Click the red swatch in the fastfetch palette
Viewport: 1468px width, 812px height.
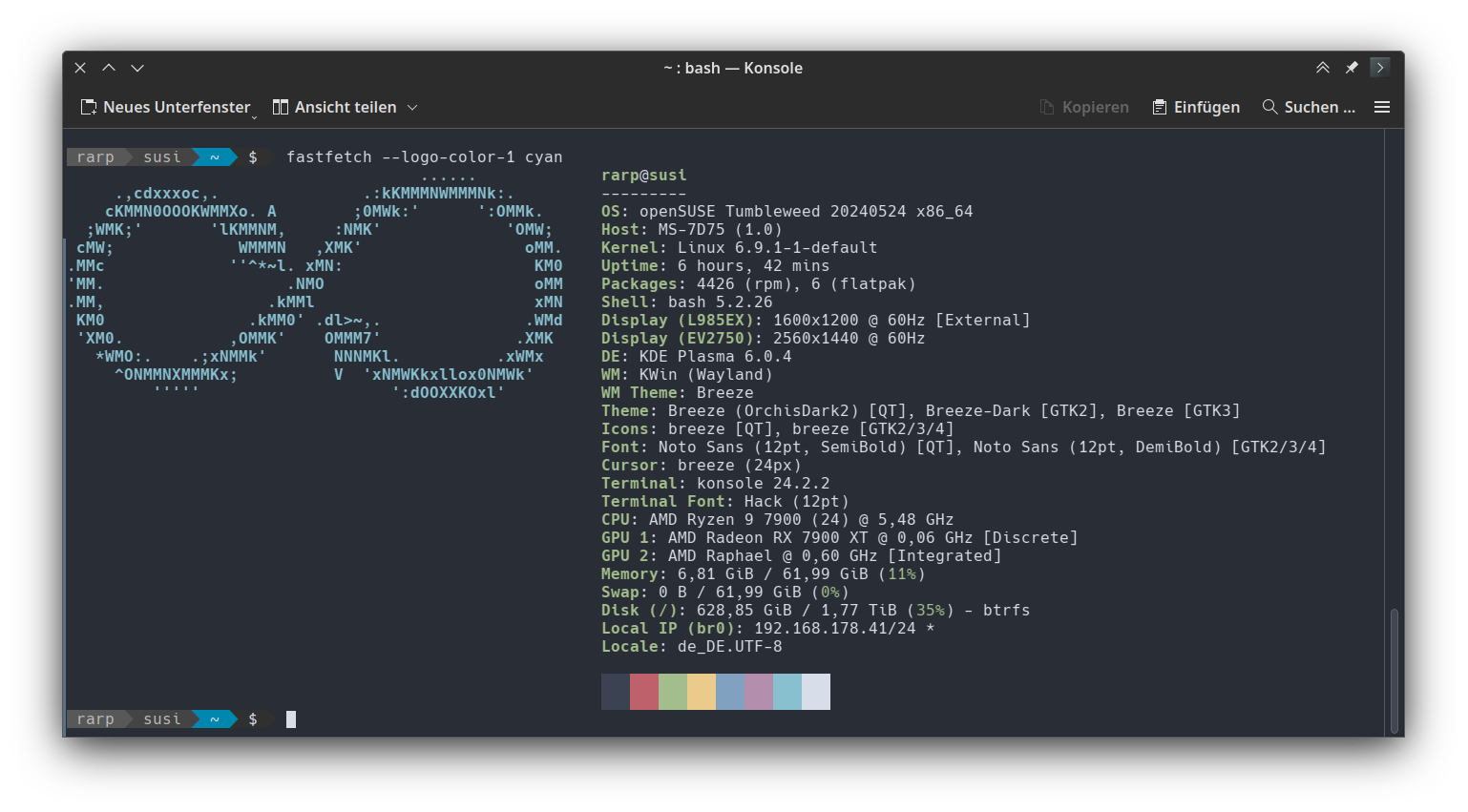click(x=644, y=691)
